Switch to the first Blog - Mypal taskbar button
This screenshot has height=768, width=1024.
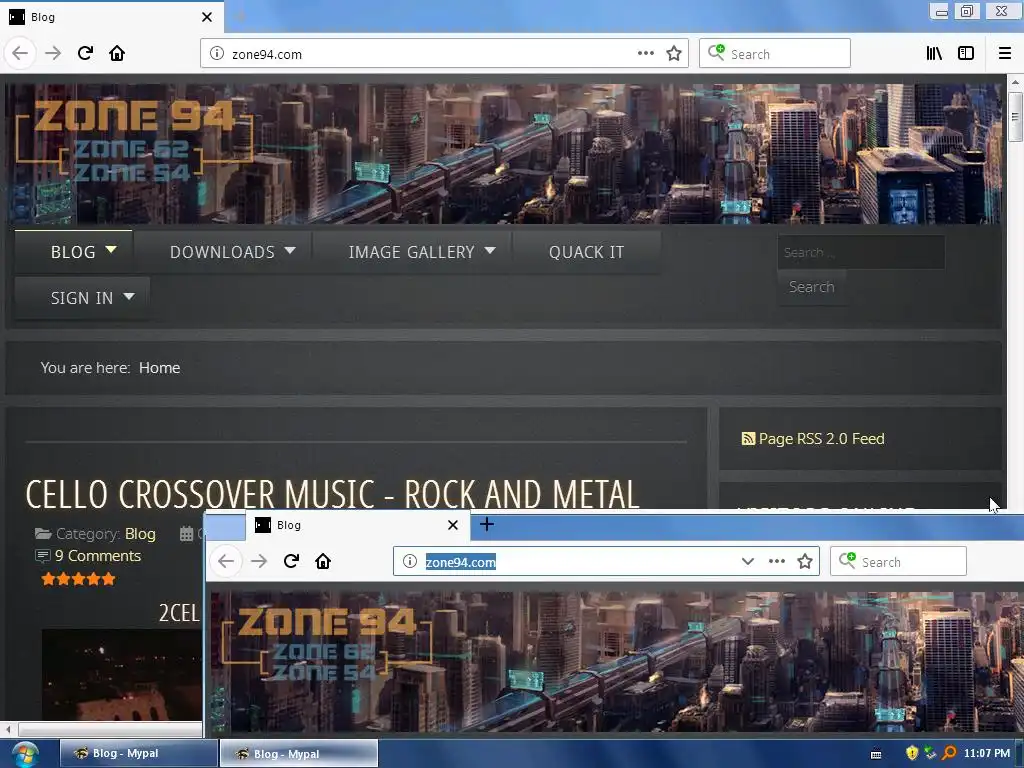click(x=138, y=753)
